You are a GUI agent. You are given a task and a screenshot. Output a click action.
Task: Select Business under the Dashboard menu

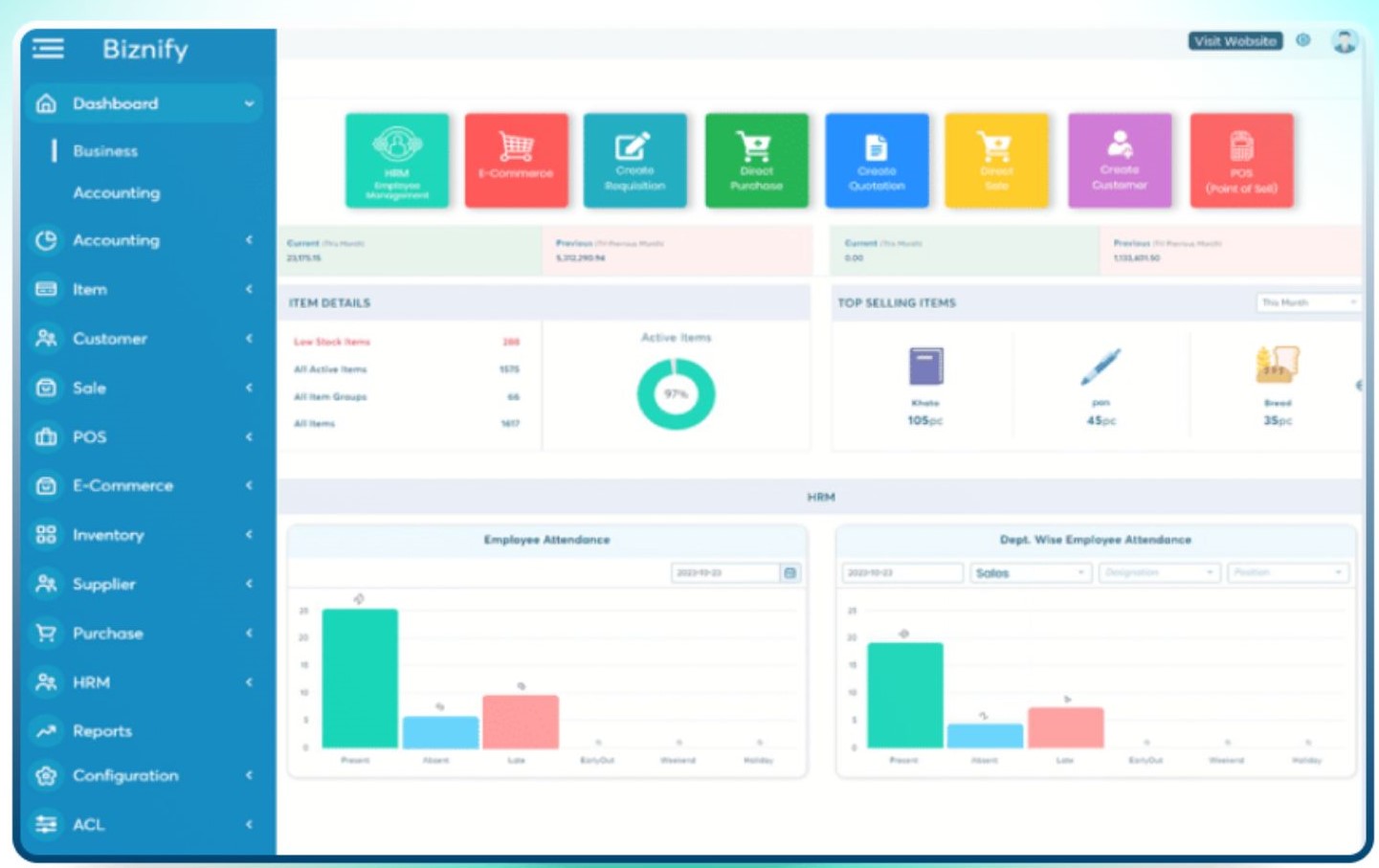(105, 151)
